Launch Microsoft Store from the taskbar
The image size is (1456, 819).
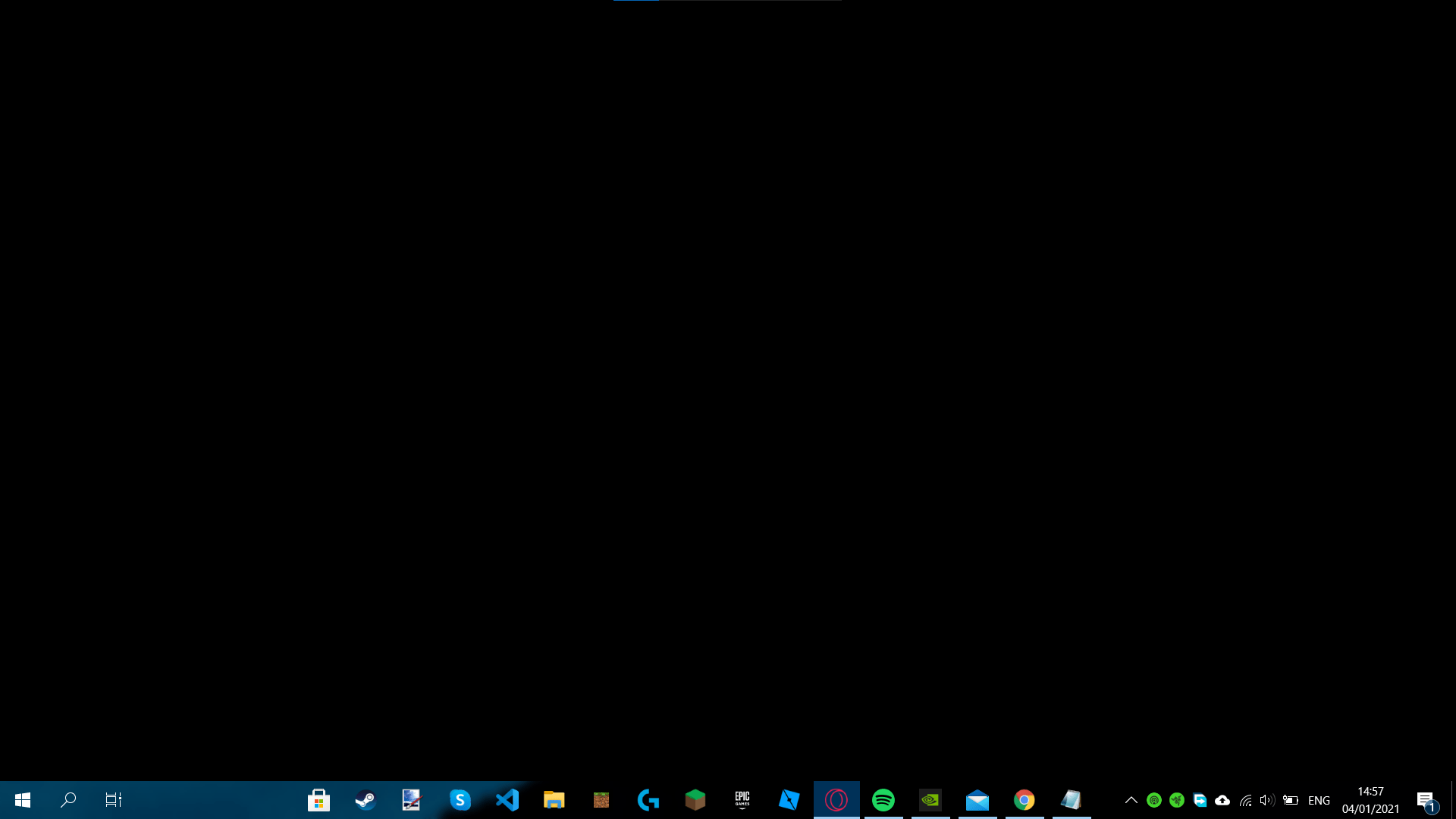318,800
